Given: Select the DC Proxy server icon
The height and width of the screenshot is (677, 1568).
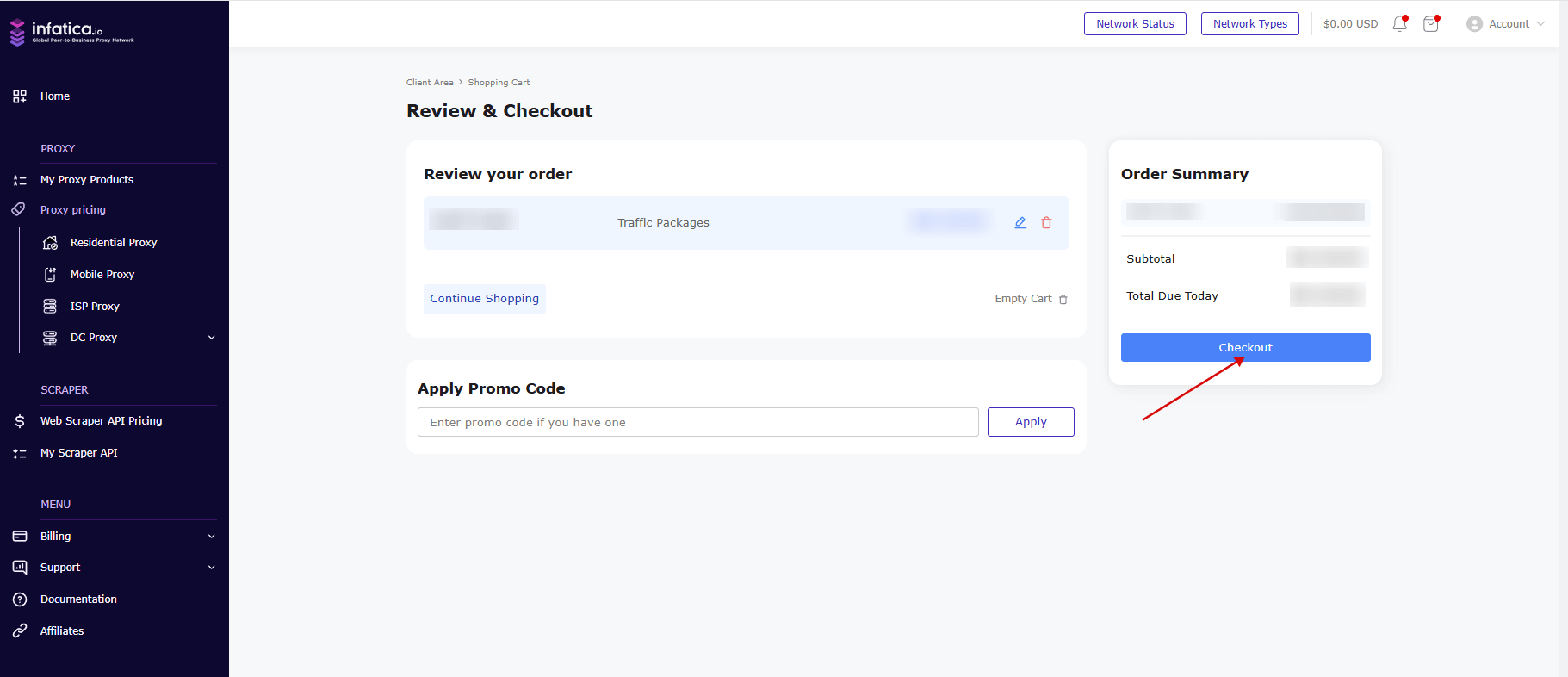Looking at the screenshot, I should pyautogui.click(x=50, y=338).
